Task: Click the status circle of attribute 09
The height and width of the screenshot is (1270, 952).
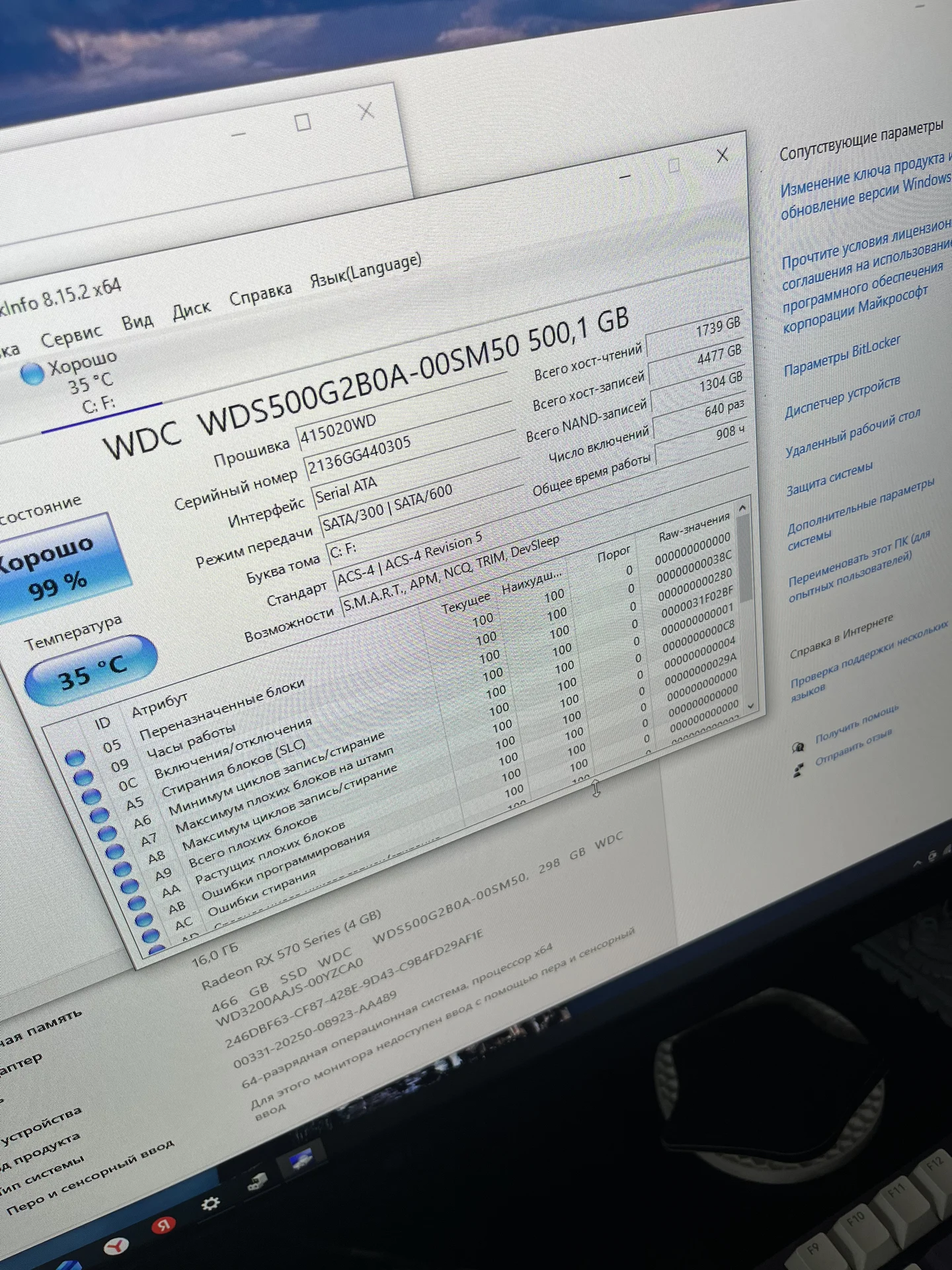Action: (83, 777)
